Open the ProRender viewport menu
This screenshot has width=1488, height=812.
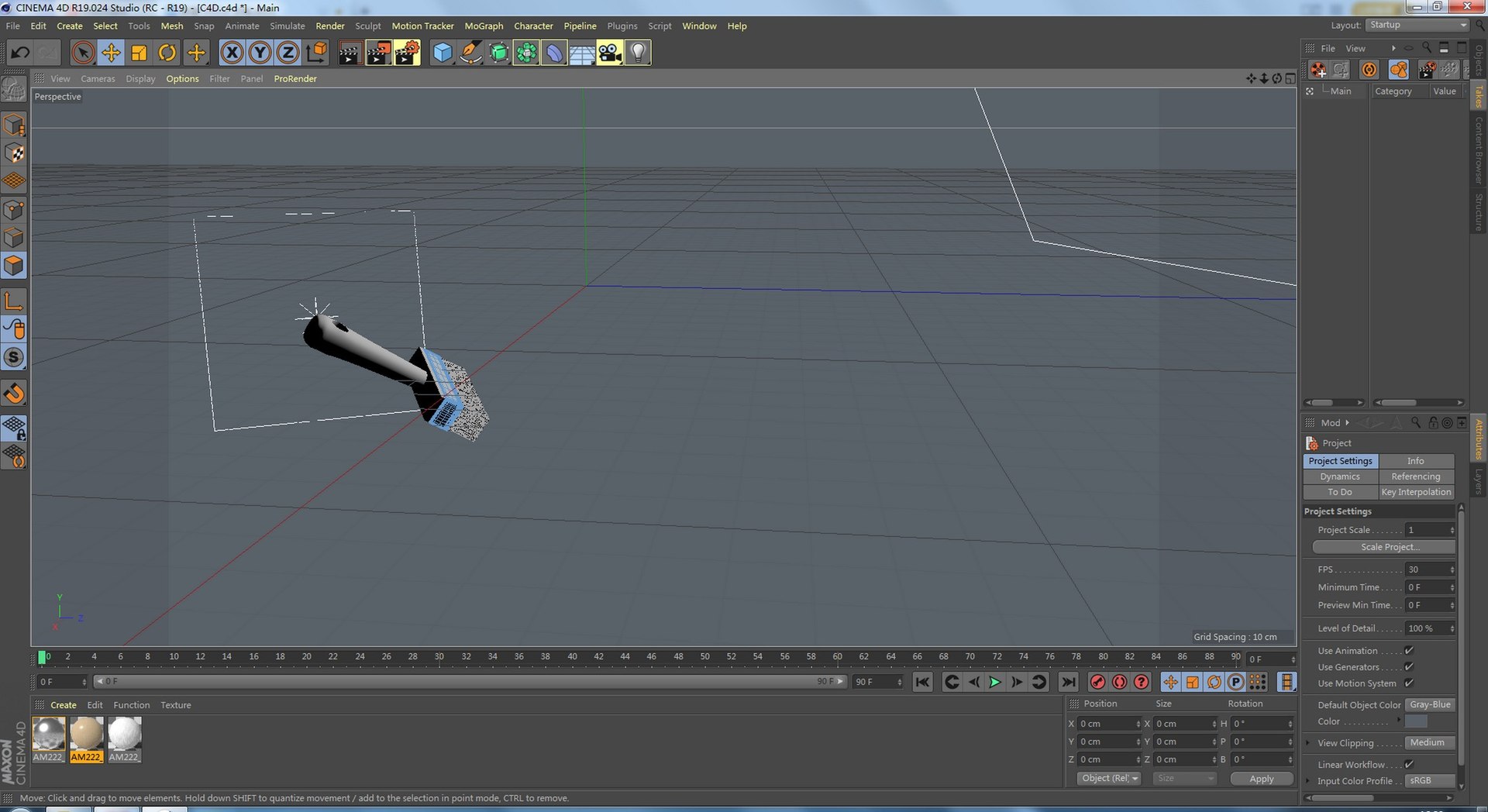(295, 78)
